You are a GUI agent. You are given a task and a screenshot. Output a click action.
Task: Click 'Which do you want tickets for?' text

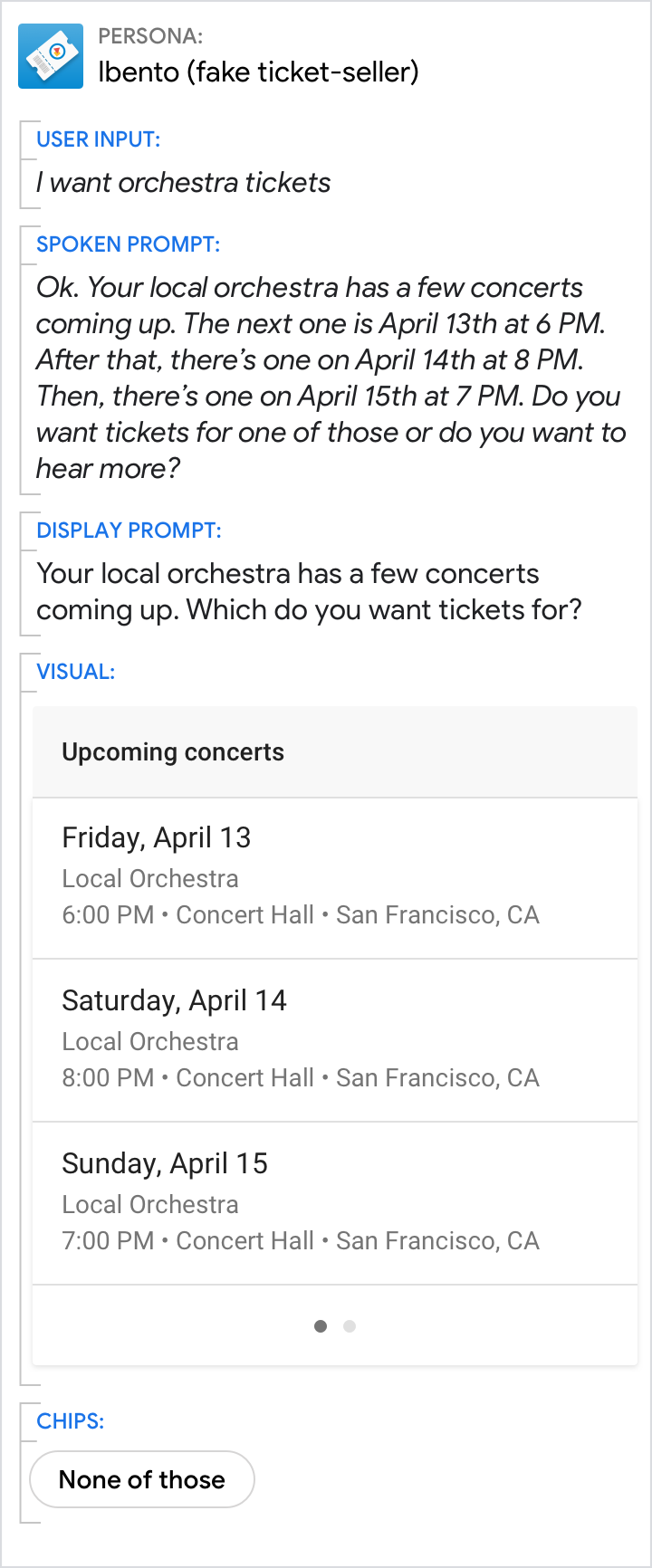point(384,610)
